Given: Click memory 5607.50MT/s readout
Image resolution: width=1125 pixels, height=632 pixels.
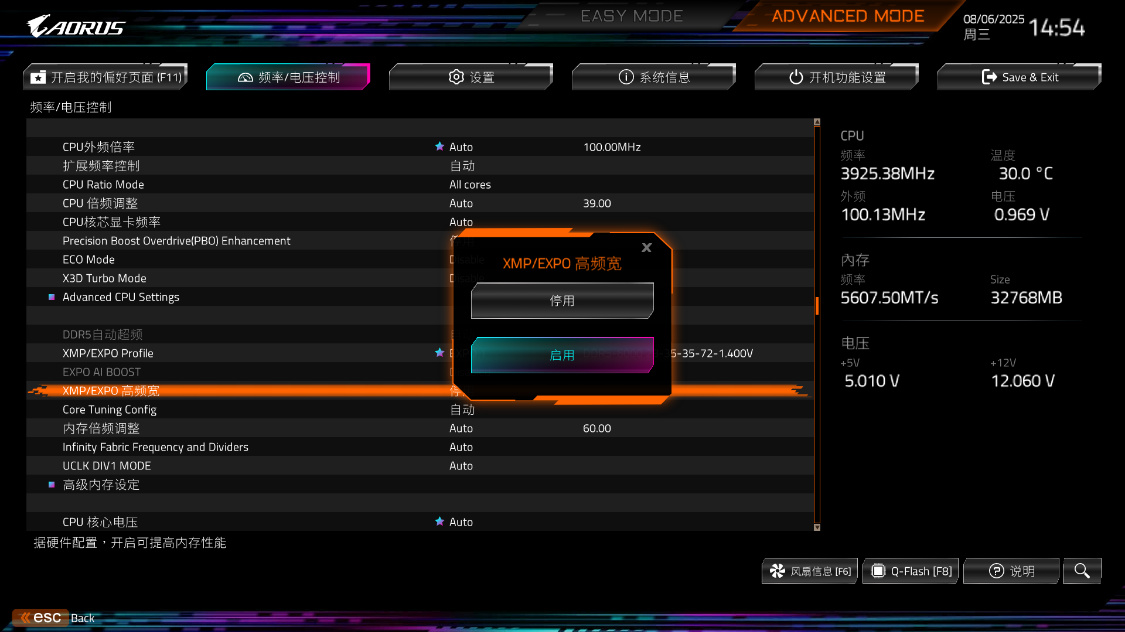Looking at the screenshot, I should 889,298.
